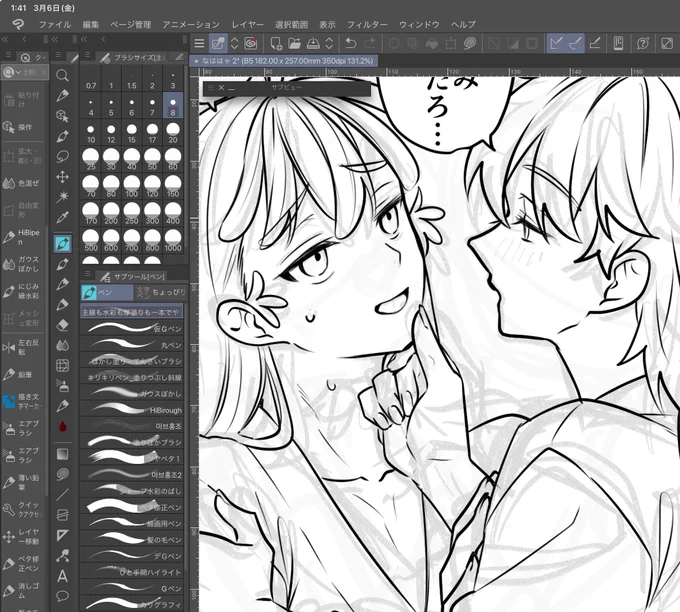Choose brush size 8

point(173,105)
